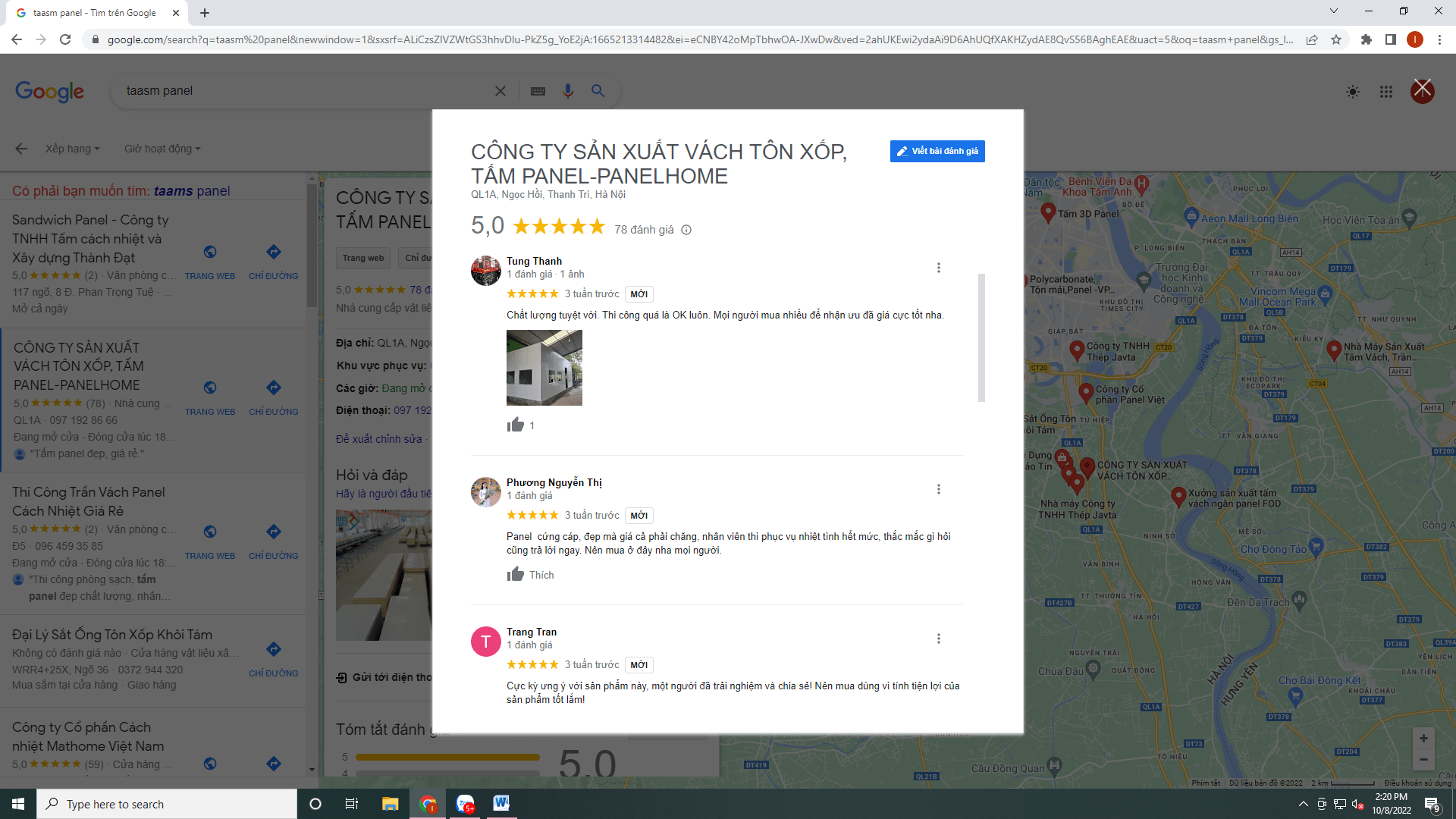Click the Viết bài đánh giá button
Image resolution: width=1456 pixels, height=819 pixels.
(937, 151)
